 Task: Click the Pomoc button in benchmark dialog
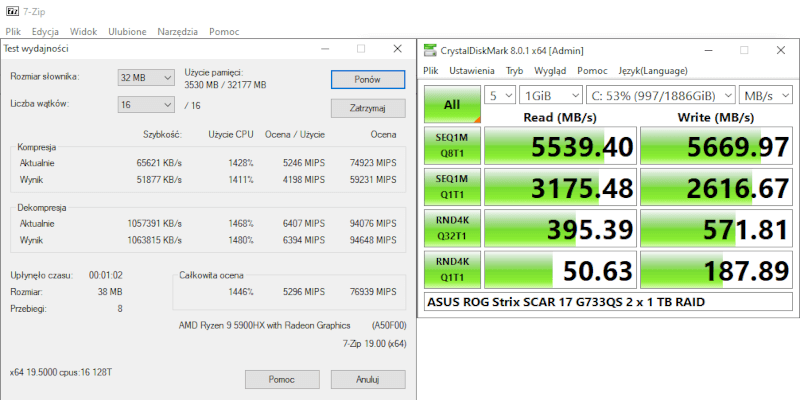282,380
